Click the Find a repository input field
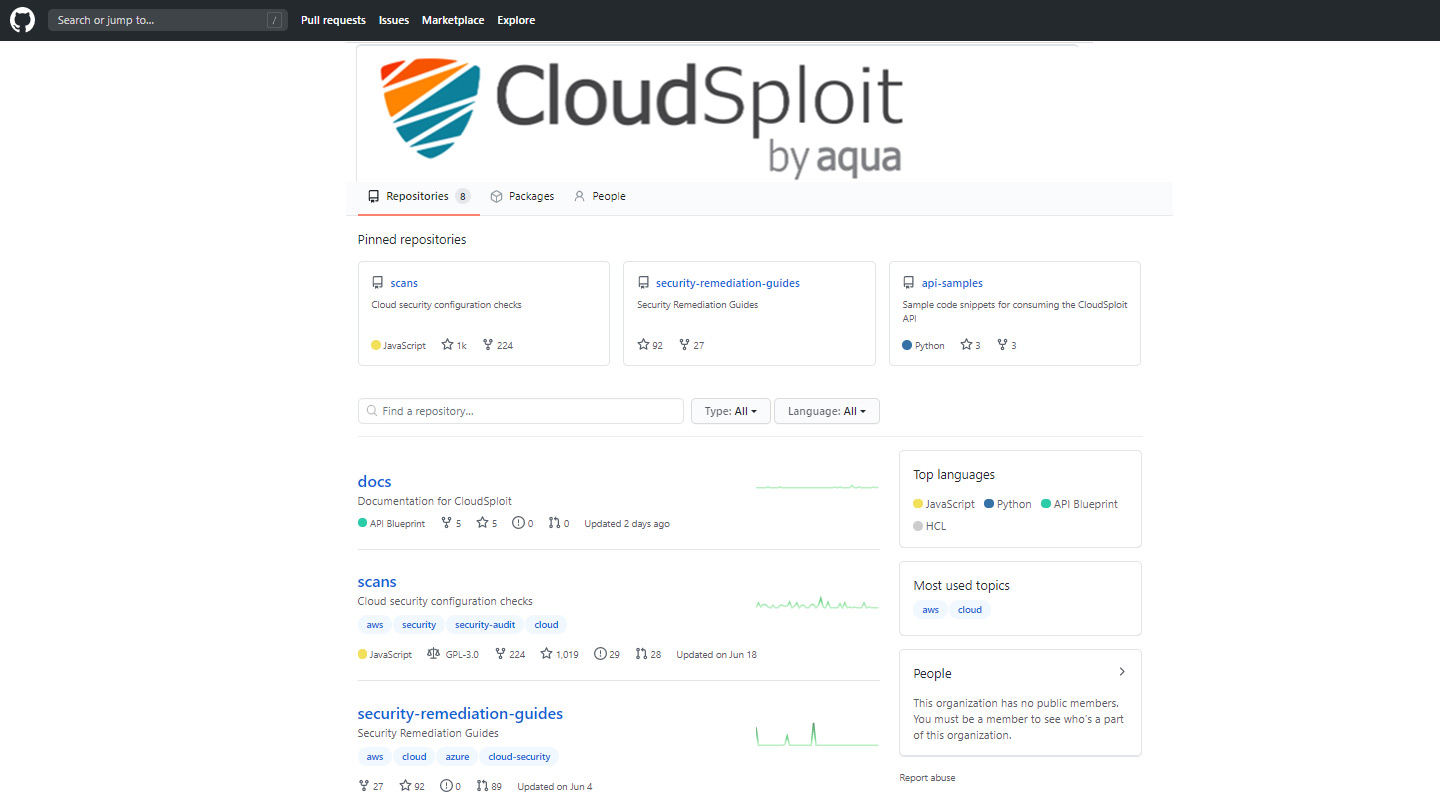The width and height of the screenshot is (1440, 810). (520, 410)
